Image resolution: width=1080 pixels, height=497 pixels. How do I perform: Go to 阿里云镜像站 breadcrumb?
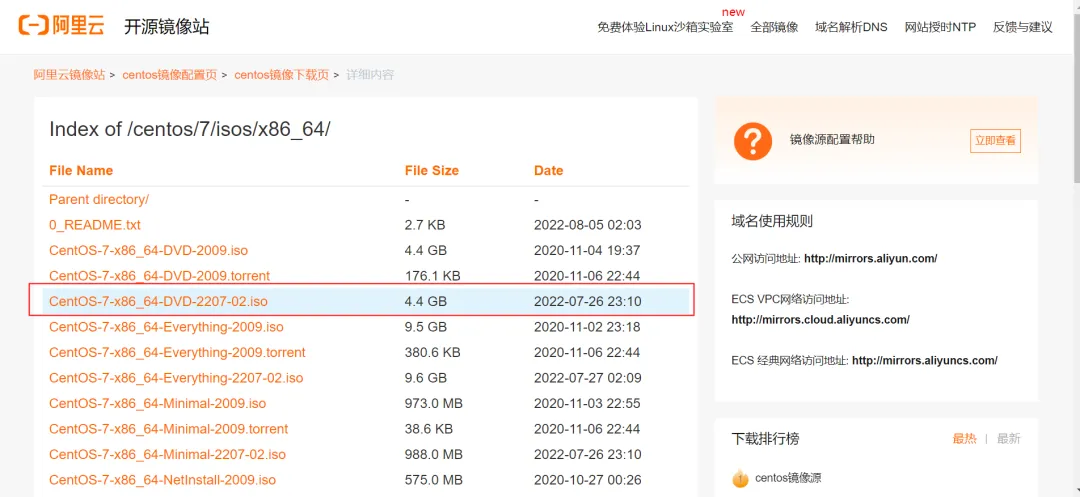point(70,75)
